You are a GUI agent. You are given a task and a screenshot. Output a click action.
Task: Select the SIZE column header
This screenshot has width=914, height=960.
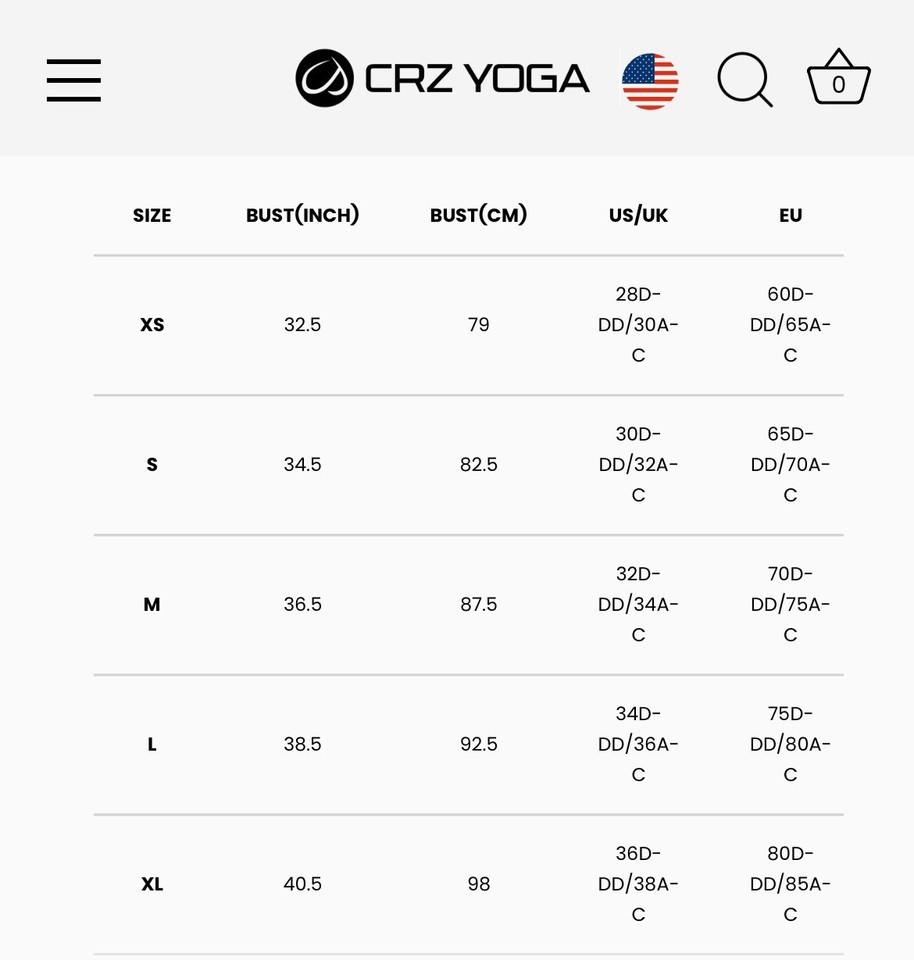tap(152, 216)
